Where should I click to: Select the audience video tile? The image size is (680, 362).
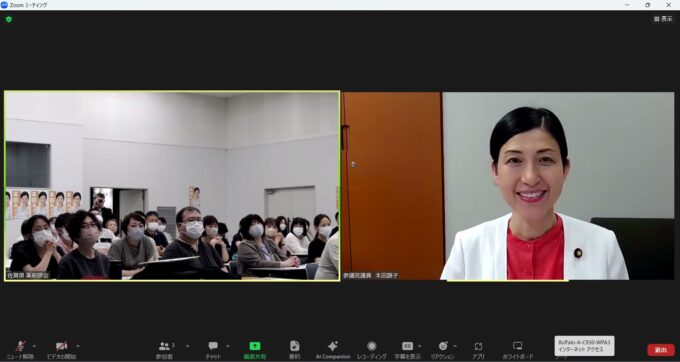172,186
